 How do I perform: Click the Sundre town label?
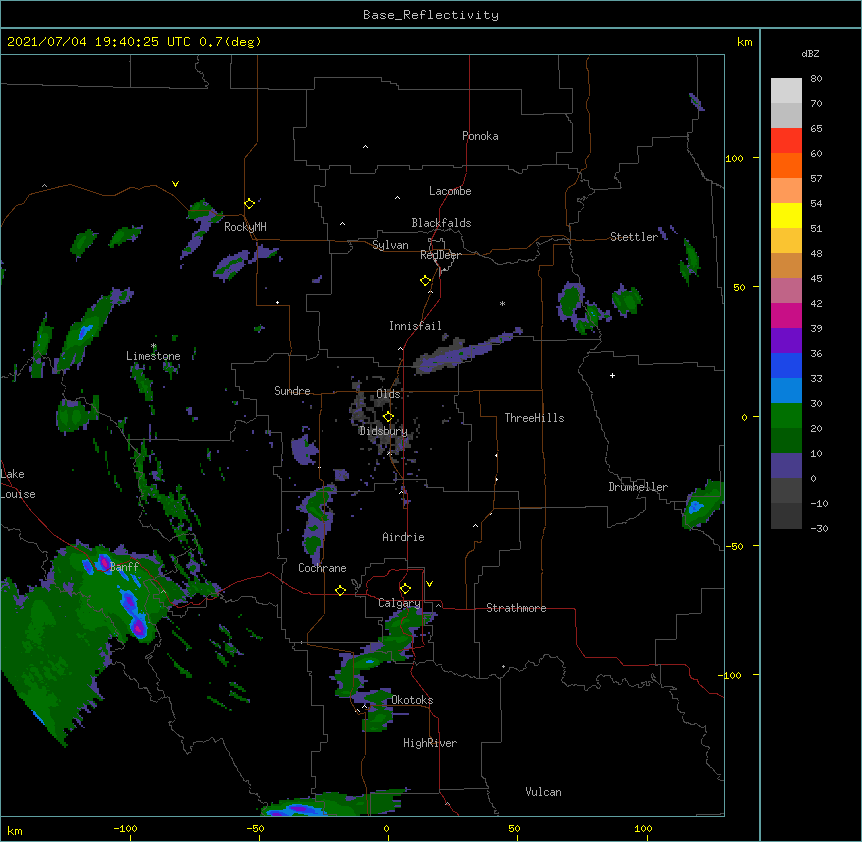pyautogui.click(x=292, y=391)
